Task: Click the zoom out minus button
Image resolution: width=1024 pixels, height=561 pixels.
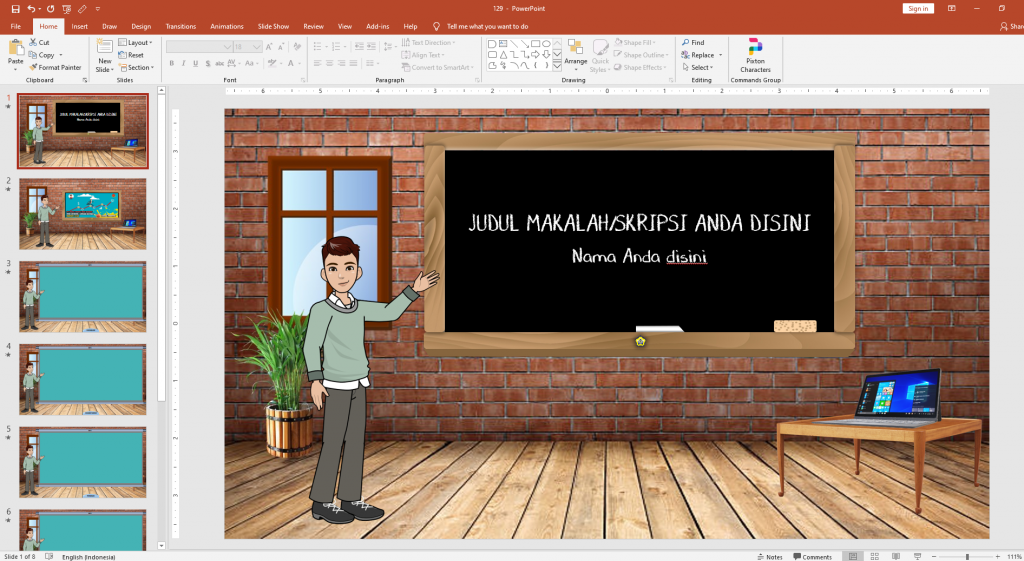Action: [934, 556]
